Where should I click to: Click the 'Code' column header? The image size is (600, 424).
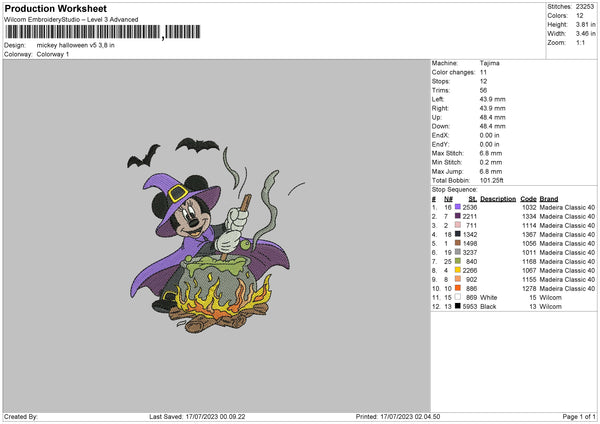tap(528, 199)
